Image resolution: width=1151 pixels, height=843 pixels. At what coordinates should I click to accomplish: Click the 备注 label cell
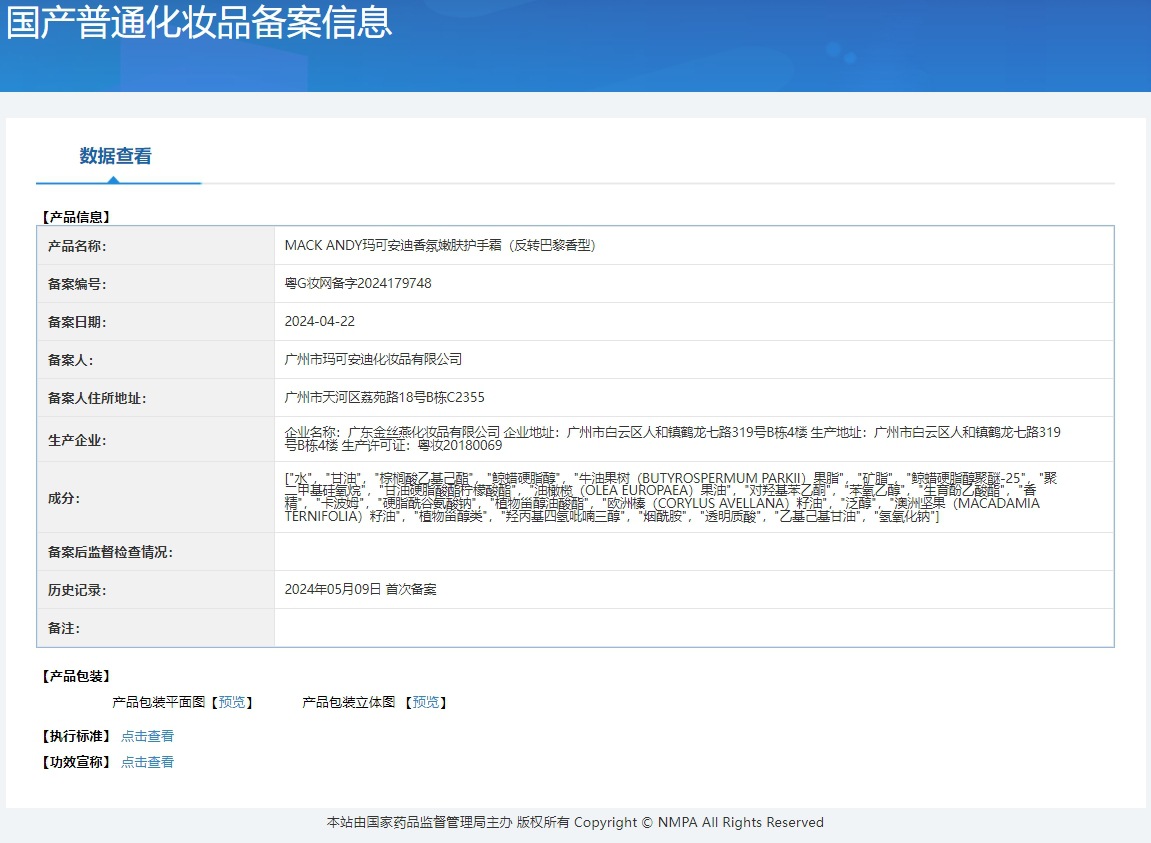coord(156,629)
